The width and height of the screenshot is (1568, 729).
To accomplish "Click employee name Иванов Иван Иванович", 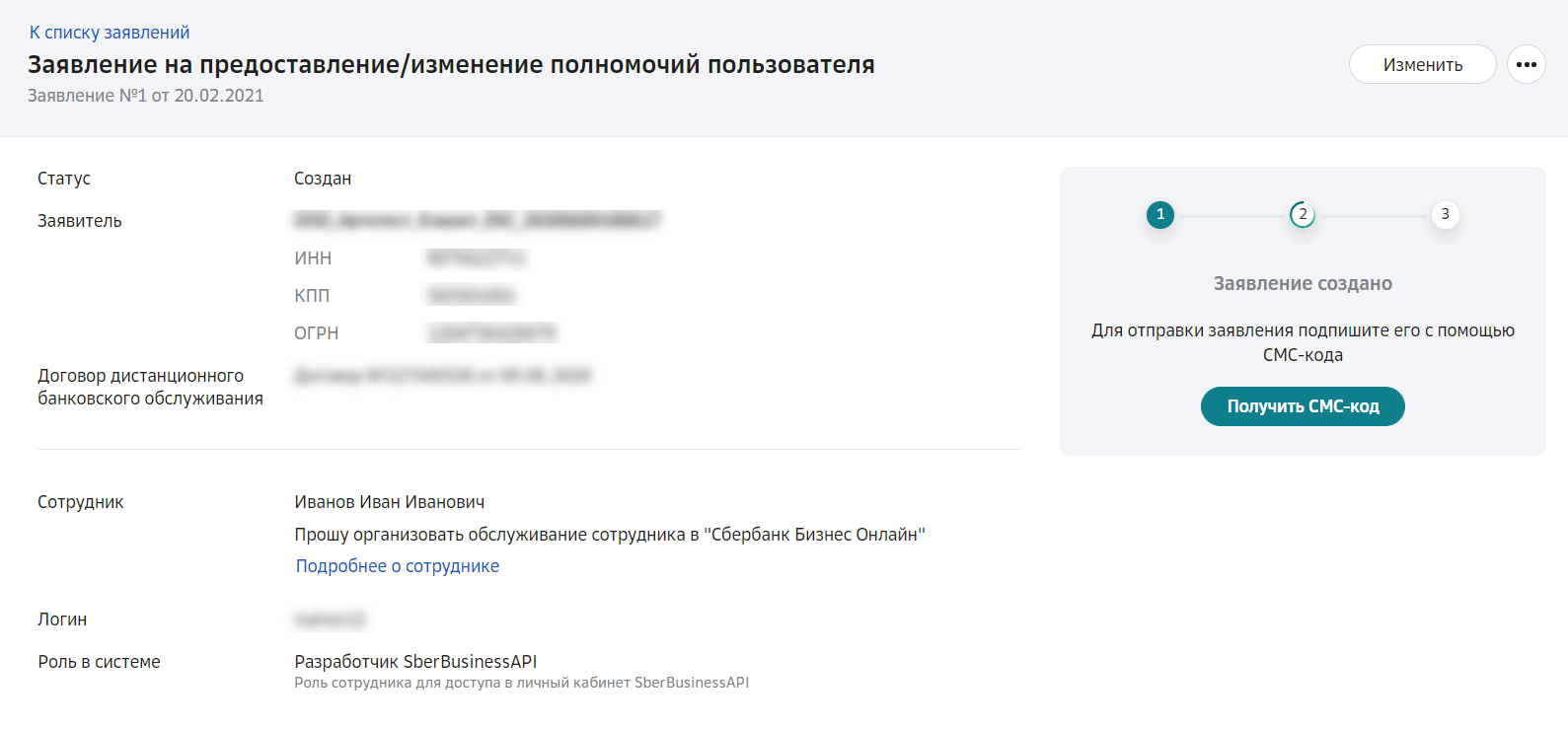I will click(390, 502).
